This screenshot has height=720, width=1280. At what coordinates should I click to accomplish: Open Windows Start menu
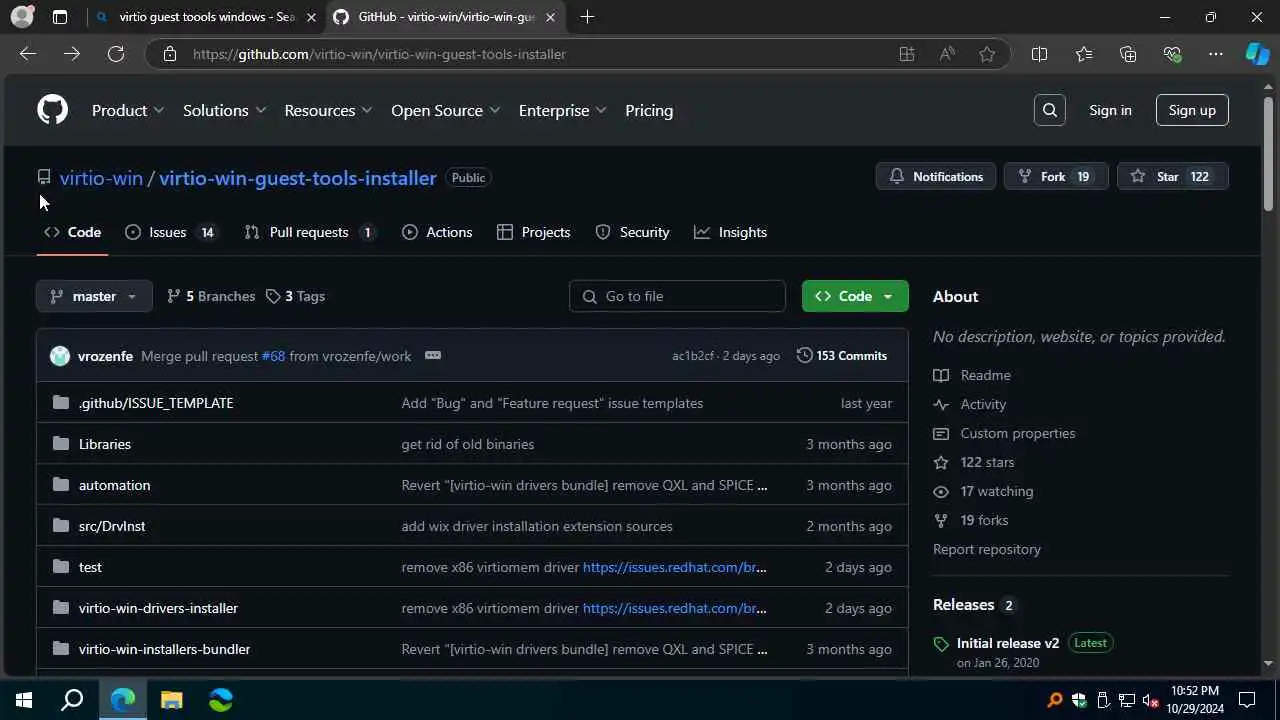point(24,700)
